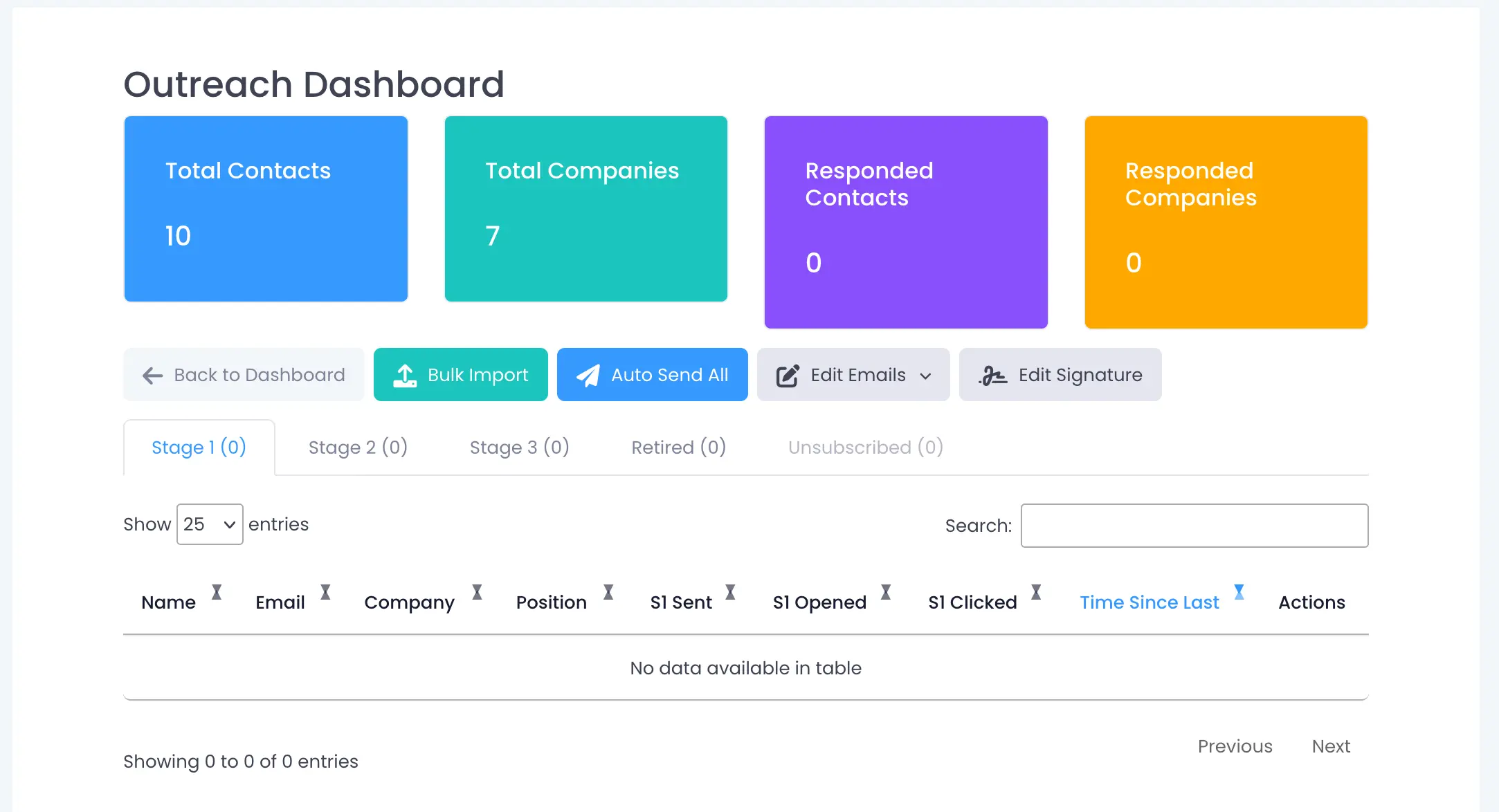Click the Next pagination link
Viewport: 1499px width, 812px height.
pos(1331,746)
